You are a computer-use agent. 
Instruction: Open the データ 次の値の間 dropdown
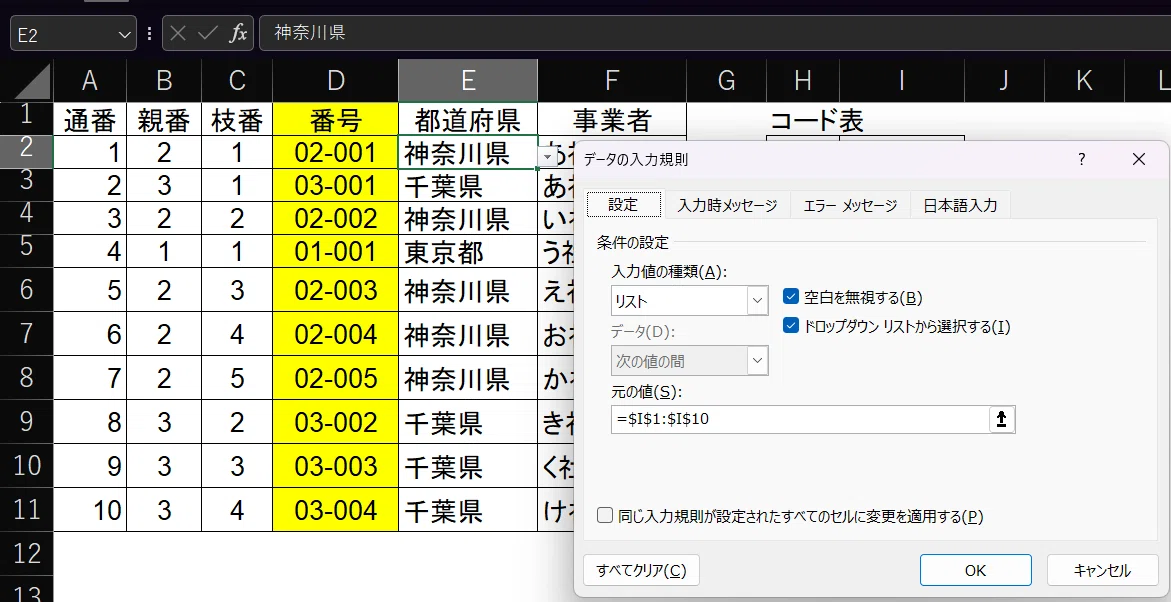pyautogui.click(x=758, y=361)
